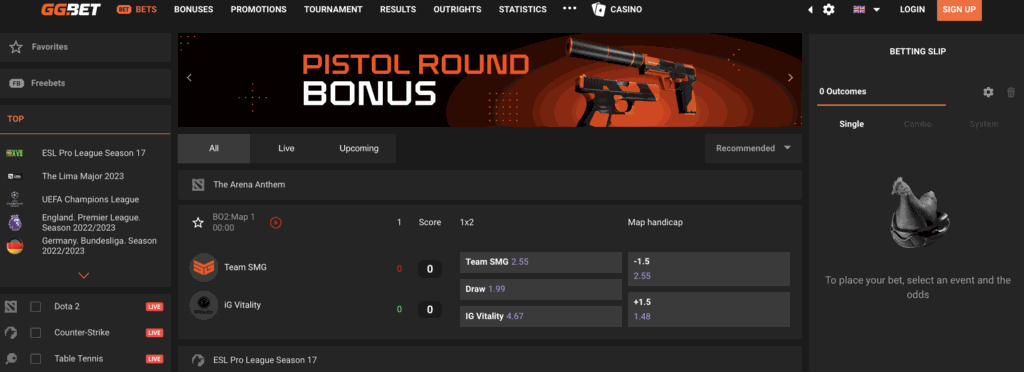The width and height of the screenshot is (1024, 372).
Task: Show next banner with right arrow
Action: coord(790,78)
